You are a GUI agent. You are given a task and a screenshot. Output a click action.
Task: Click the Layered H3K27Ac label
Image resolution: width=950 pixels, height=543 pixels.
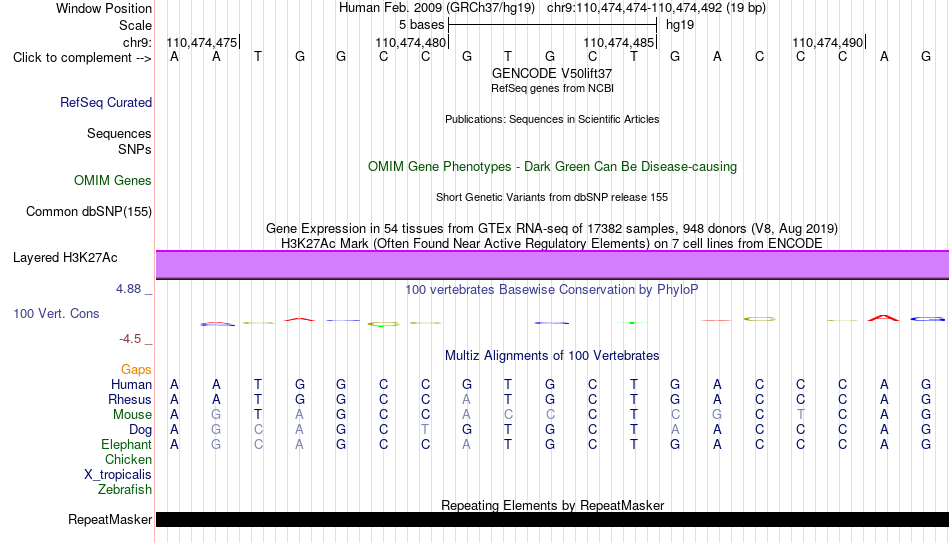click(x=65, y=258)
